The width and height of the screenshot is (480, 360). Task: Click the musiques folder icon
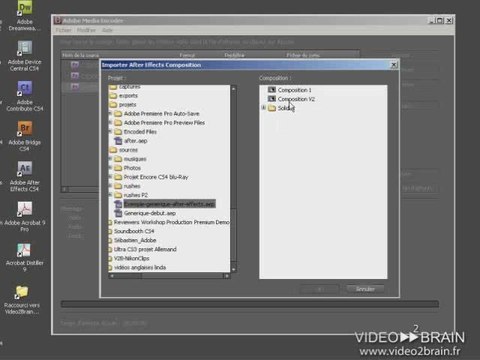118,159
